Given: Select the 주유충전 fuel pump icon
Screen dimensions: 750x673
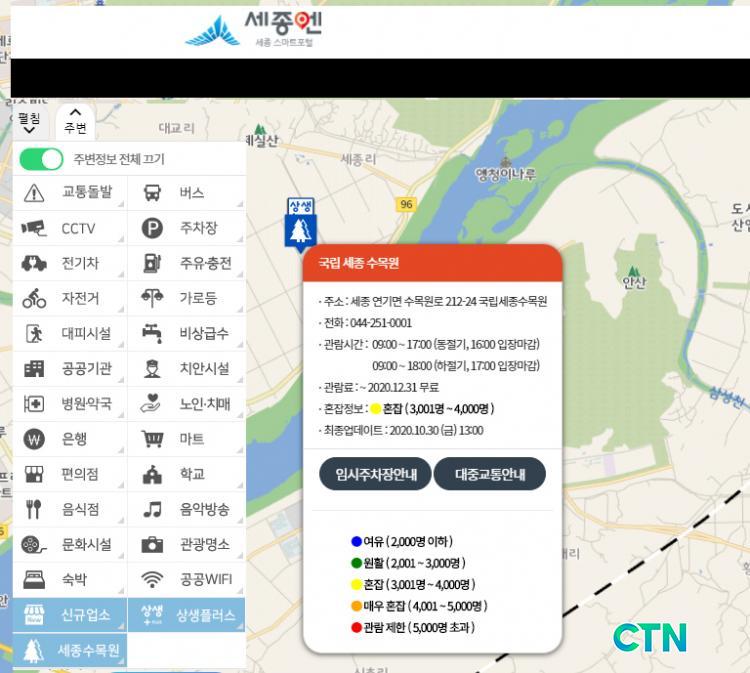Looking at the screenshot, I should [152, 263].
